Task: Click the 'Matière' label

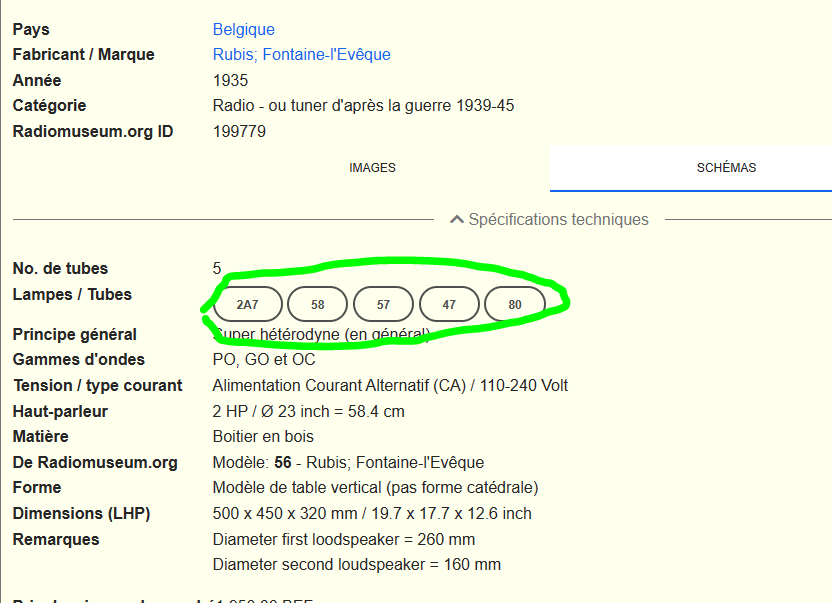Action: [41, 436]
